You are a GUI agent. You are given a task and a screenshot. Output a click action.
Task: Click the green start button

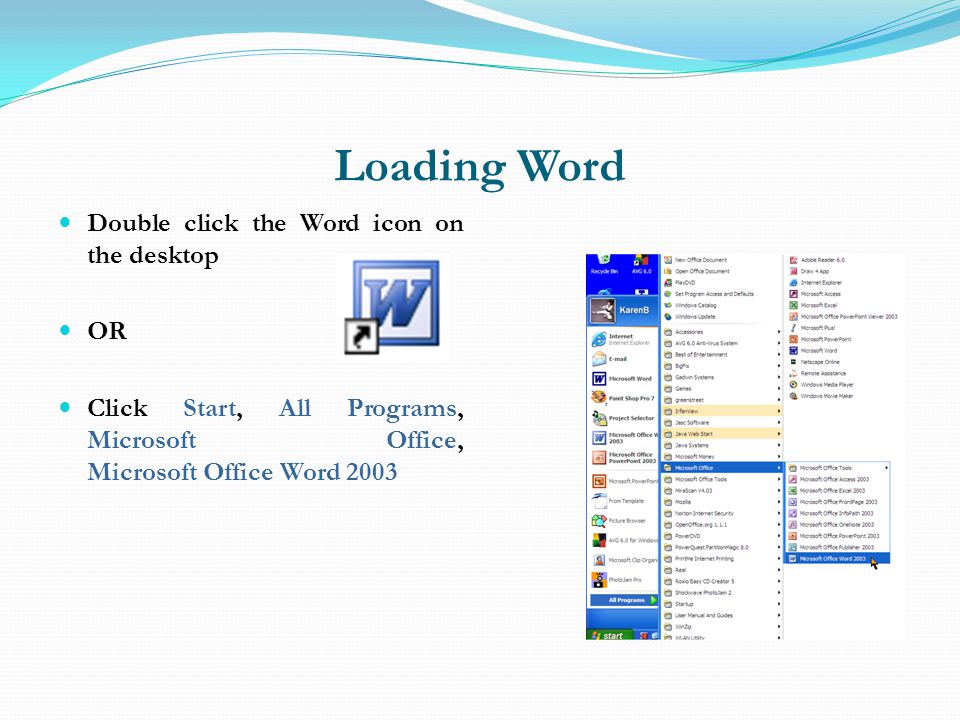tap(608, 636)
